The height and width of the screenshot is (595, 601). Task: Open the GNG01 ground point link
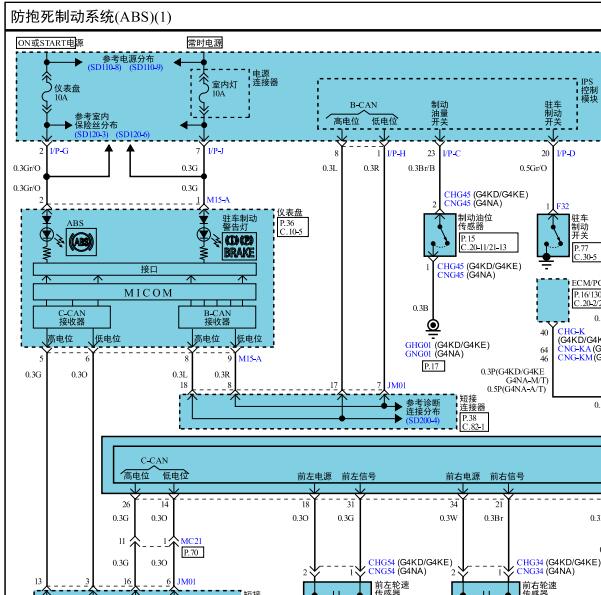point(418,354)
